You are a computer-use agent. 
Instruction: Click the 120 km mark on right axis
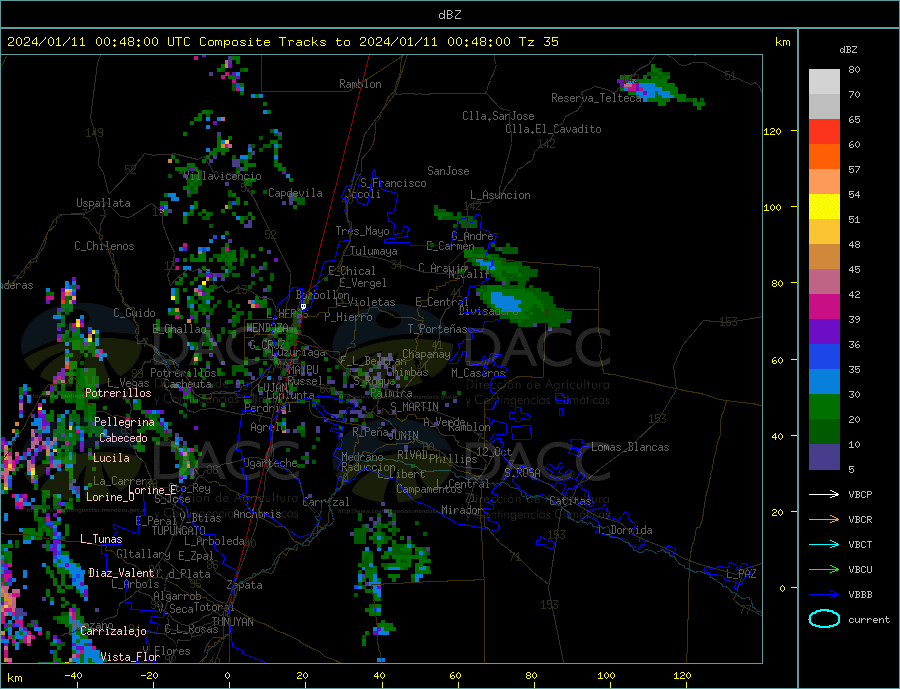point(773,131)
